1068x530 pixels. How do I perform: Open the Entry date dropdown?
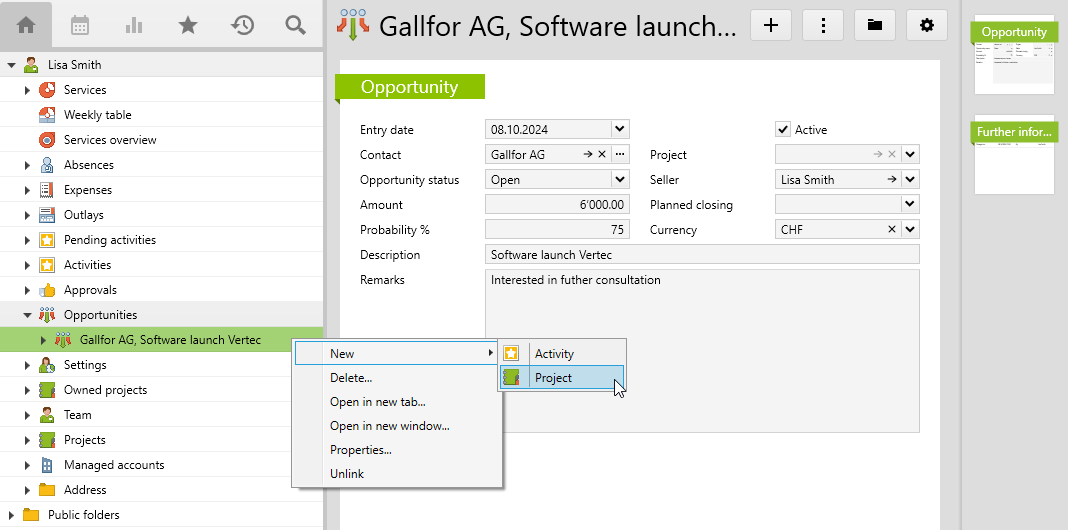click(x=620, y=130)
